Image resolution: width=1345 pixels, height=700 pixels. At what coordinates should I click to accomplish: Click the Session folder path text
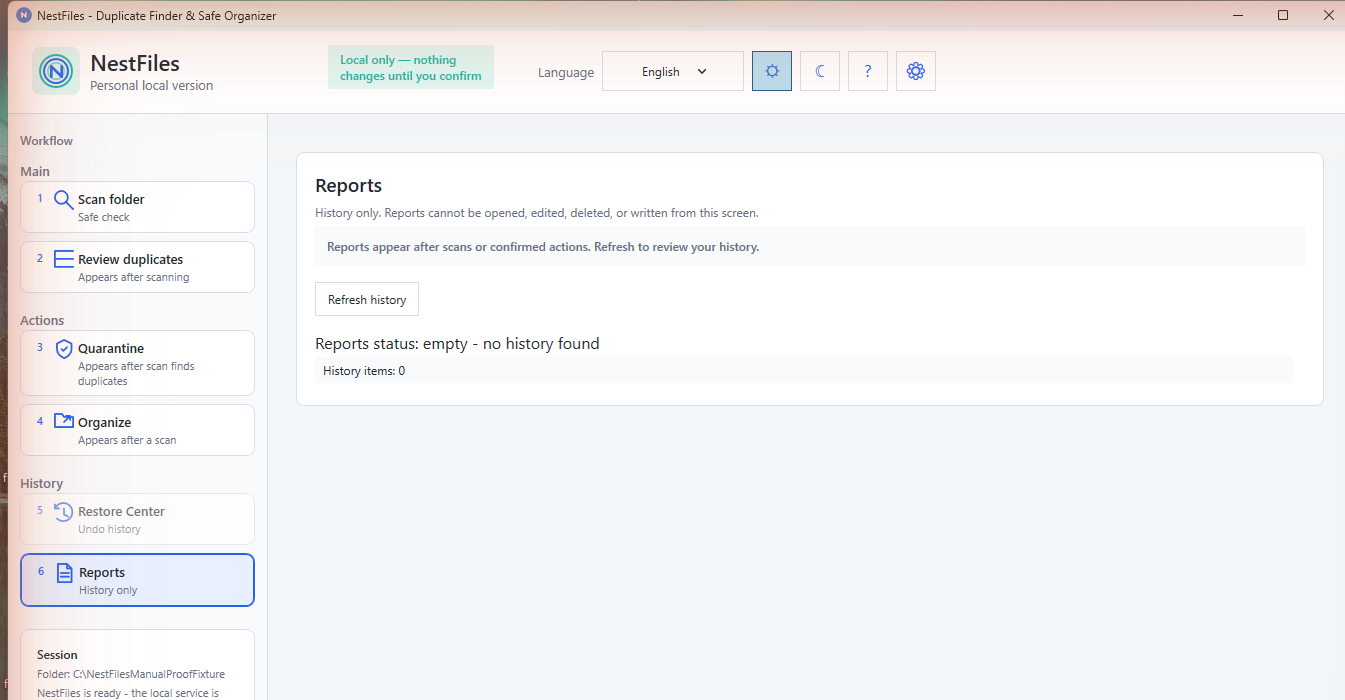[x=131, y=674]
